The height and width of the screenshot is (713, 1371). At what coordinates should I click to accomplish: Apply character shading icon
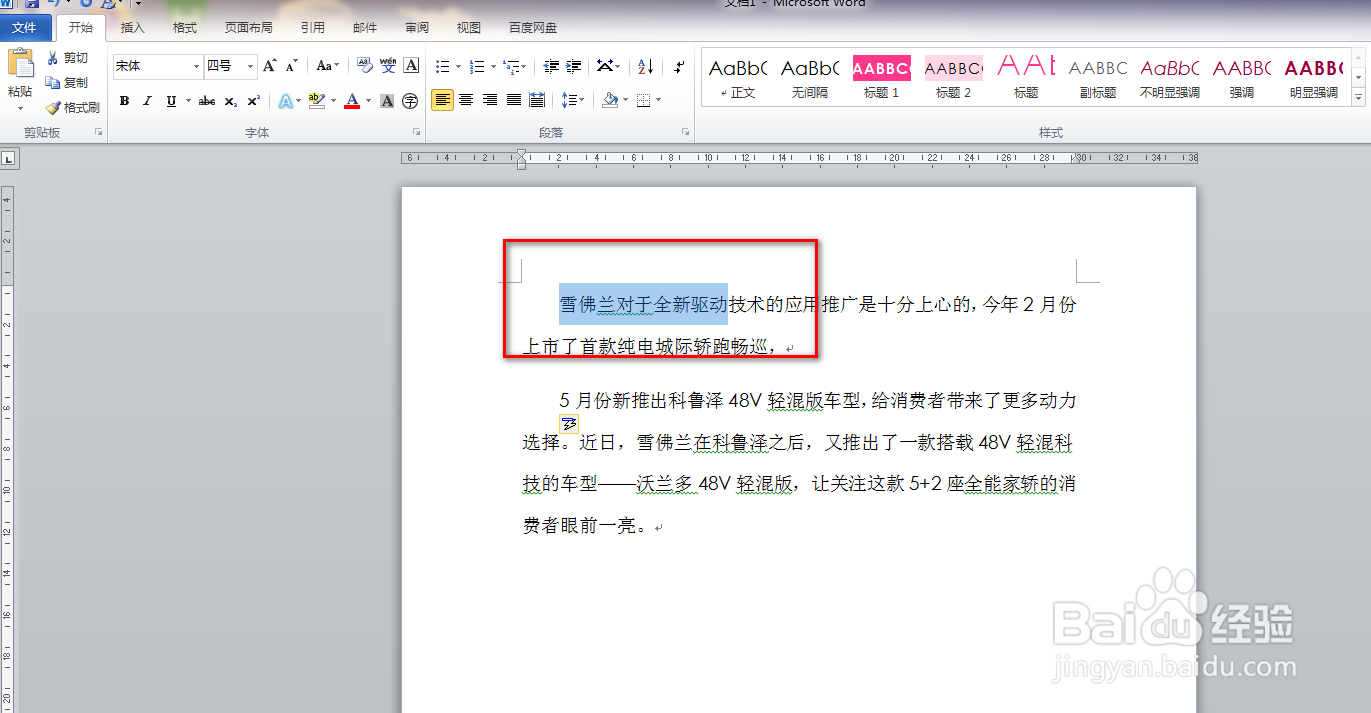[x=387, y=101]
